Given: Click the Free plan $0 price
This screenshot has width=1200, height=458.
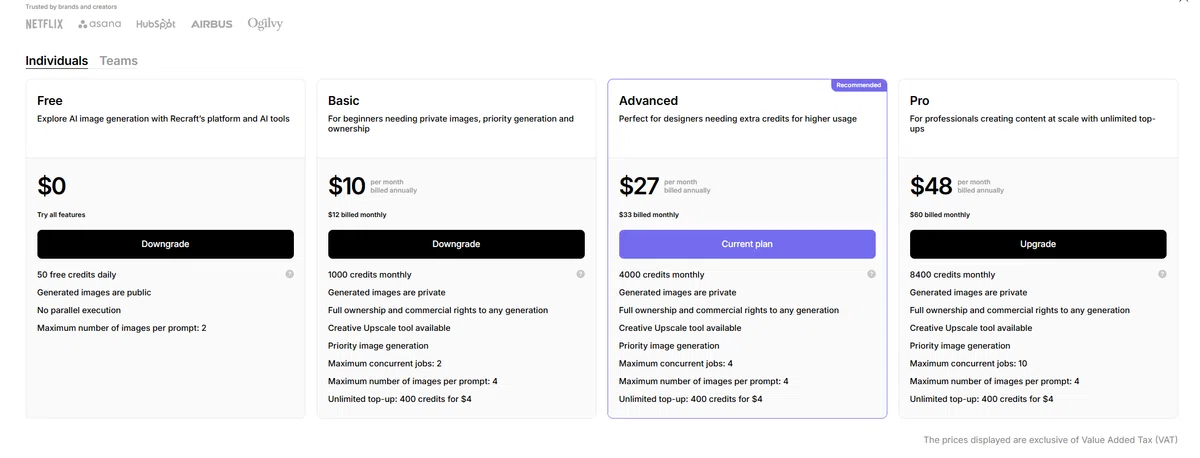Looking at the screenshot, I should pyautogui.click(x=52, y=186).
